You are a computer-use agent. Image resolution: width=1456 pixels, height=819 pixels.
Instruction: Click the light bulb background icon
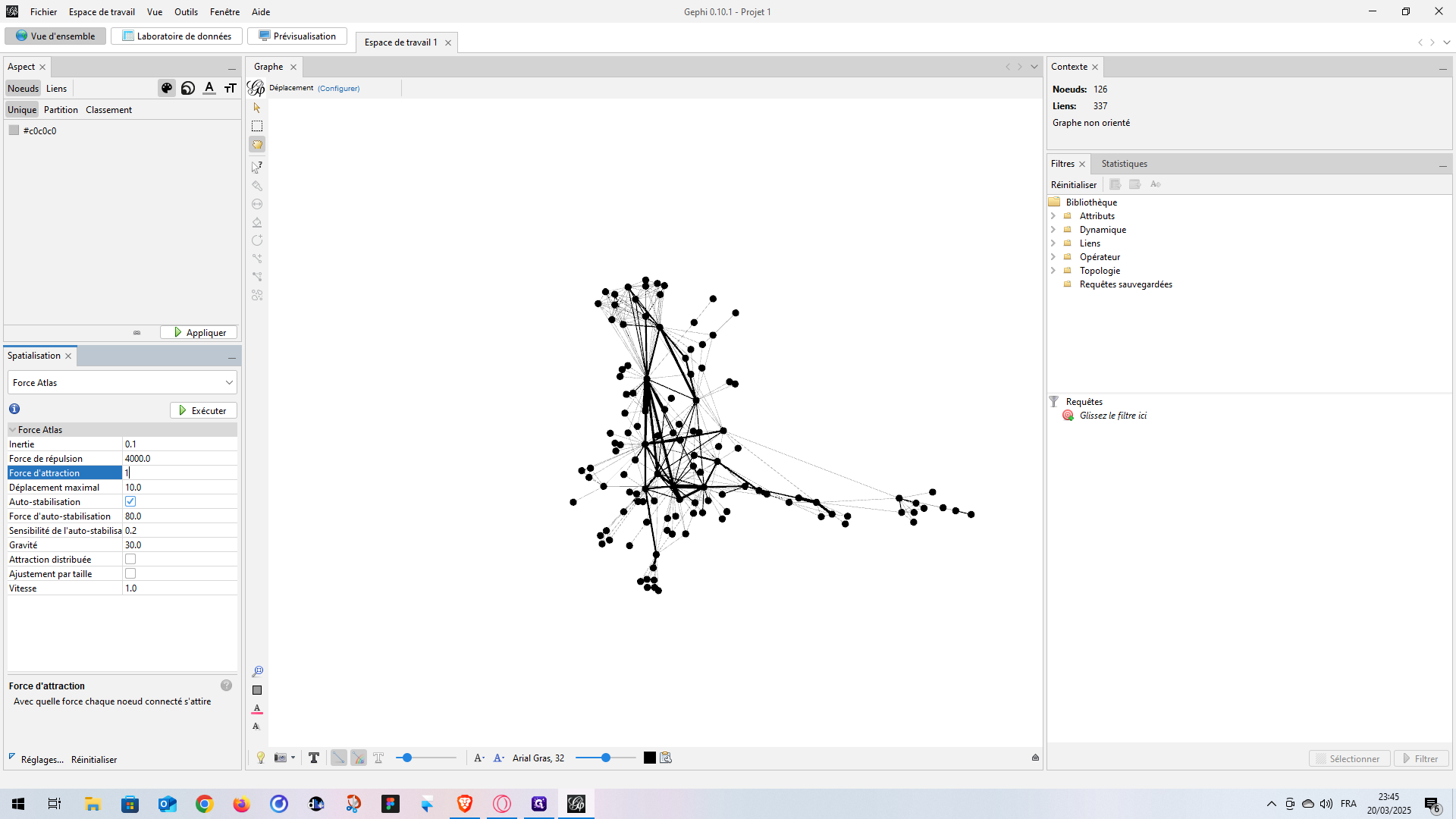261,758
